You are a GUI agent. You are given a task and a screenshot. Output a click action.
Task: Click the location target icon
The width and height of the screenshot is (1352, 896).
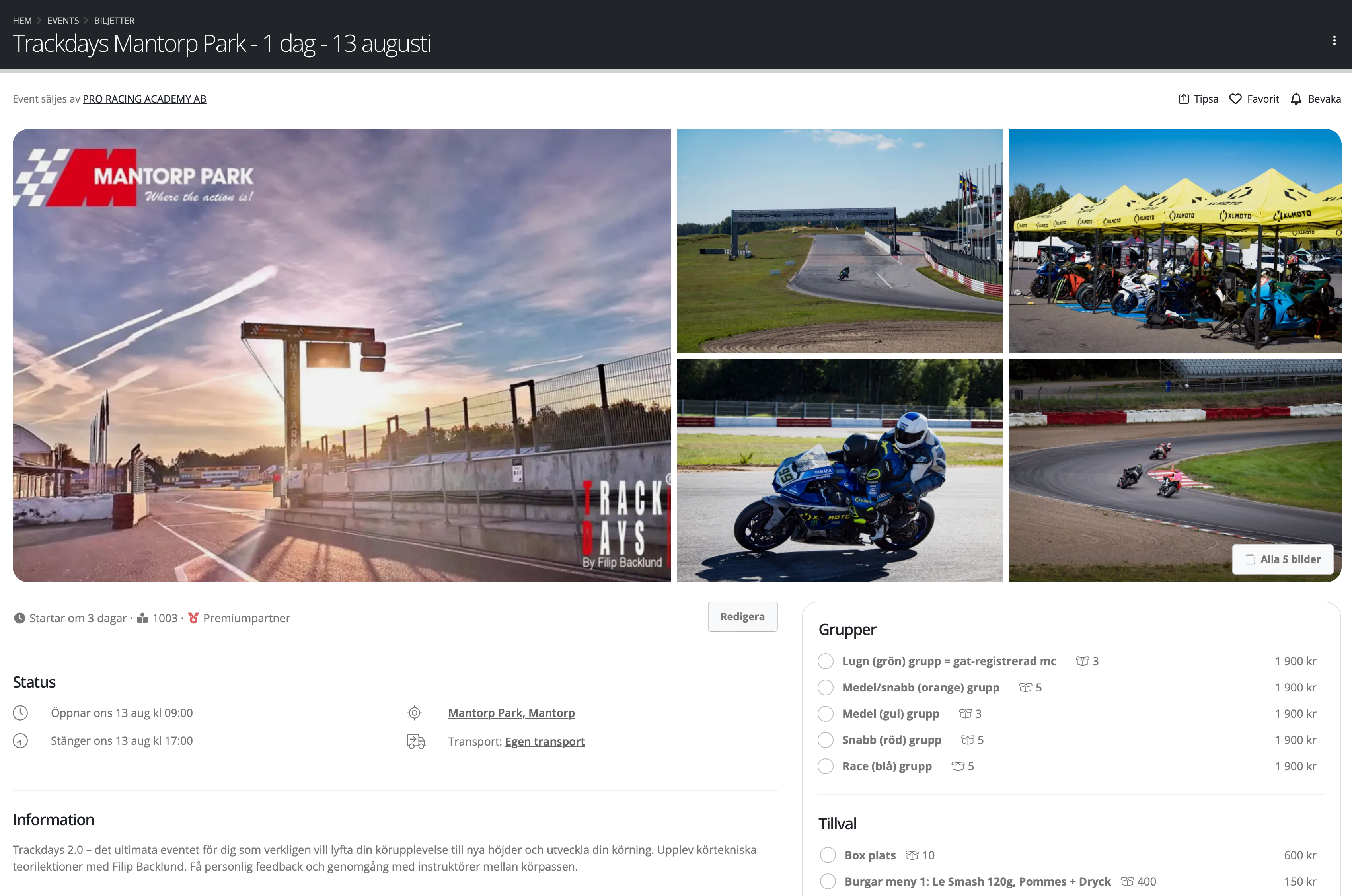(x=414, y=713)
